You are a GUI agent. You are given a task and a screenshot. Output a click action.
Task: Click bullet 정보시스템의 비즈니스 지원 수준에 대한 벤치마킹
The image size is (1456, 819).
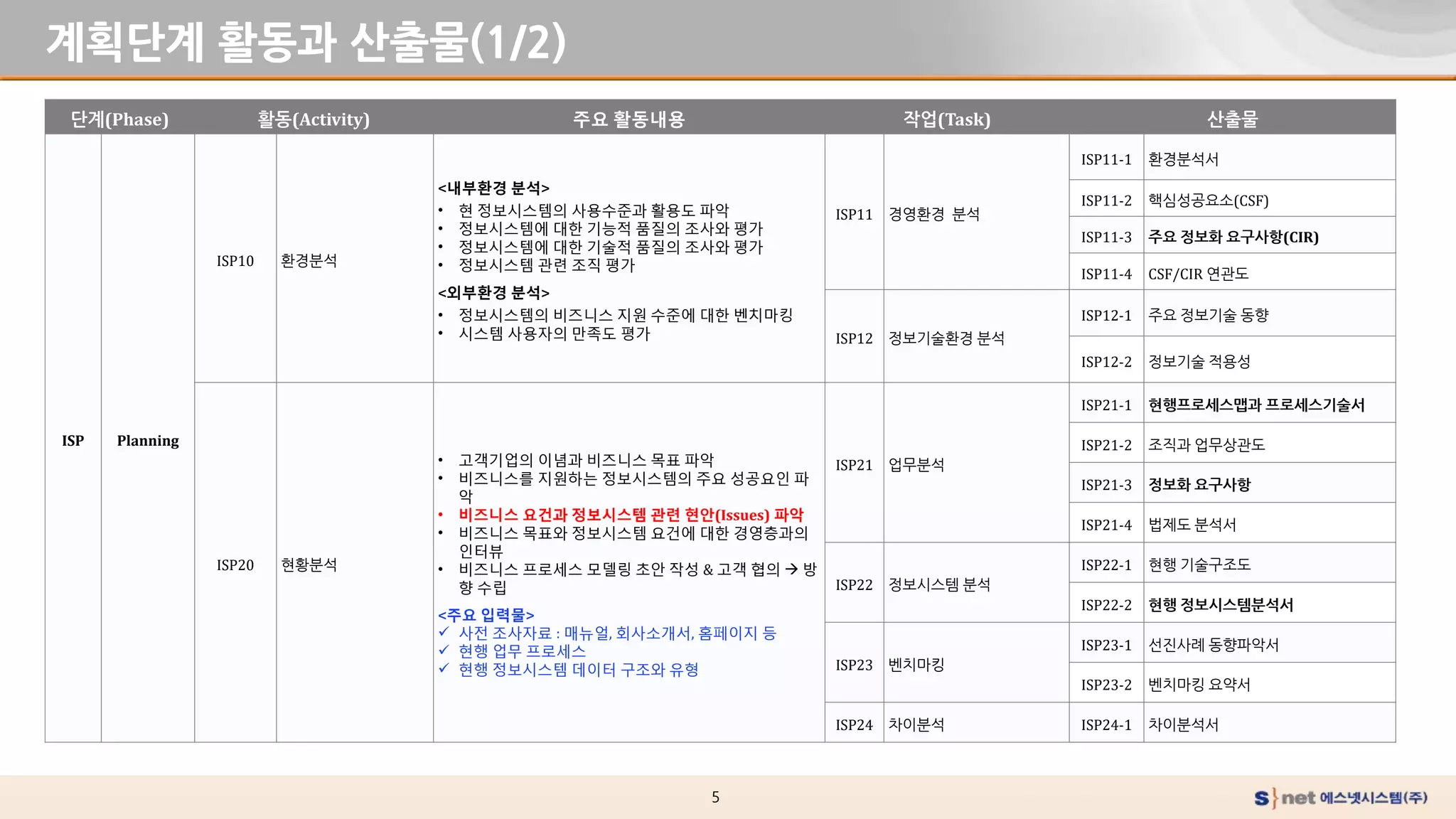[x=626, y=315]
